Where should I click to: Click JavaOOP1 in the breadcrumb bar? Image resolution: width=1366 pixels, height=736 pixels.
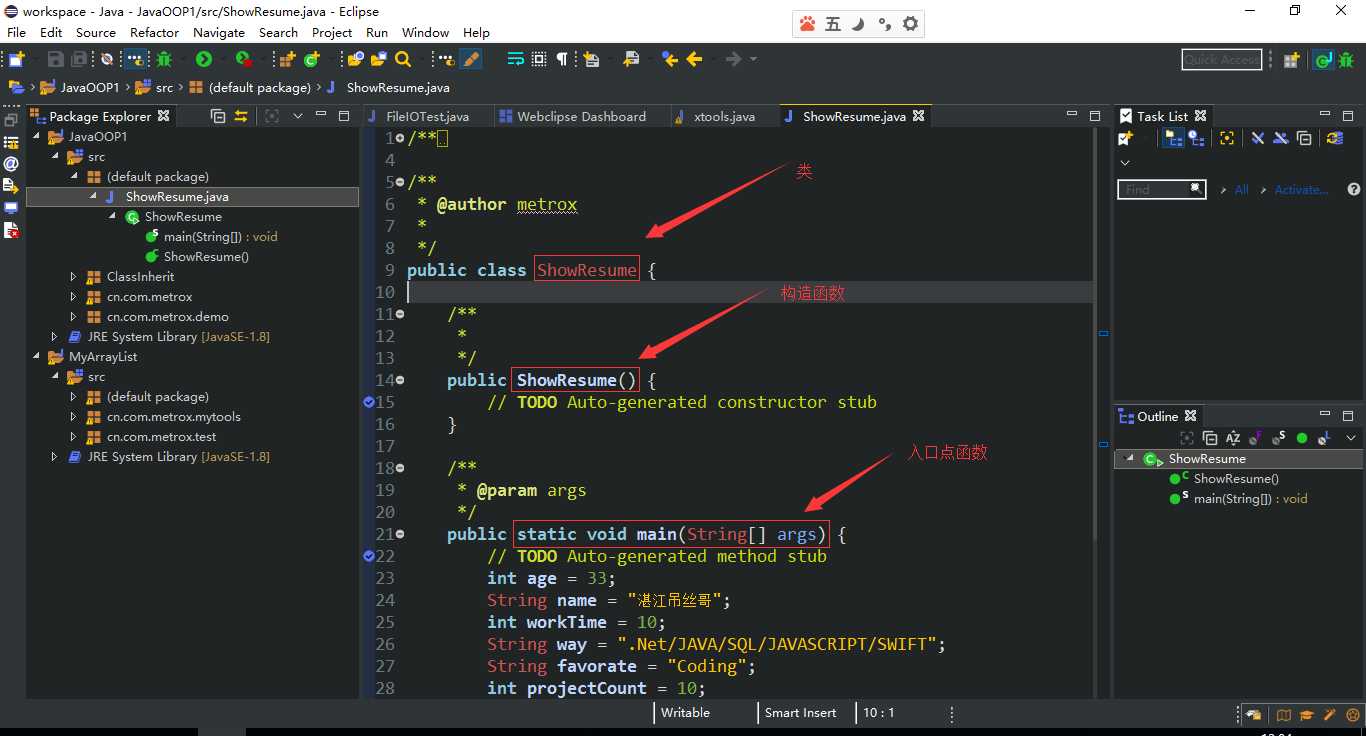tap(89, 88)
